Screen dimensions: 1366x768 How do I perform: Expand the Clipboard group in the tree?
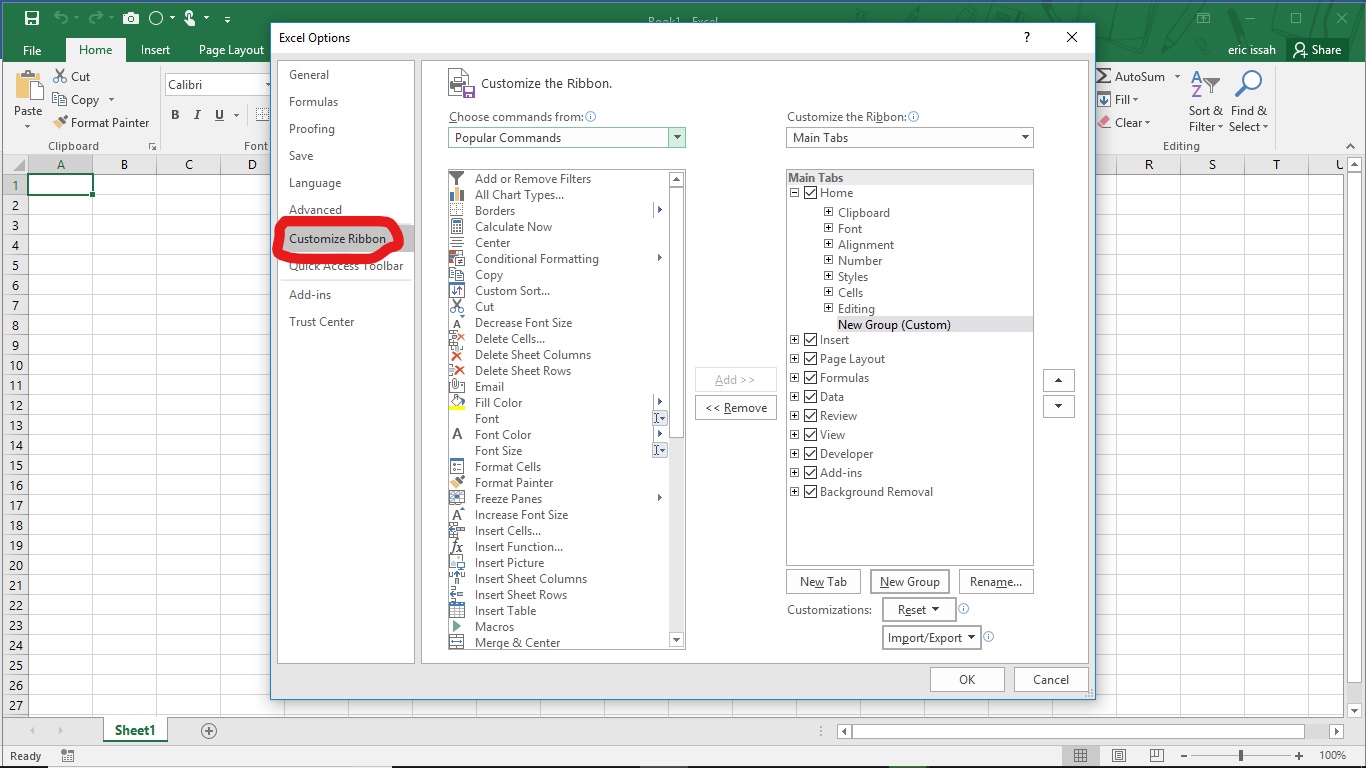pyautogui.click(x=828, y=212)
